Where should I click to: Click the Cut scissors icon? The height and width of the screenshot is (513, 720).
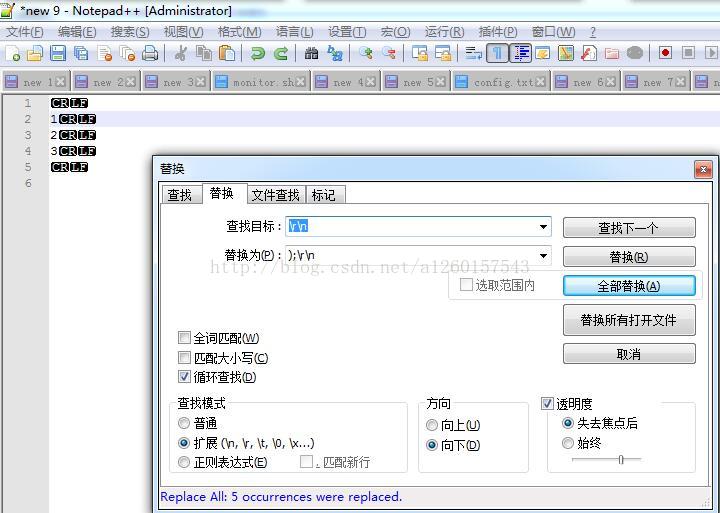[x=180, y=53]
